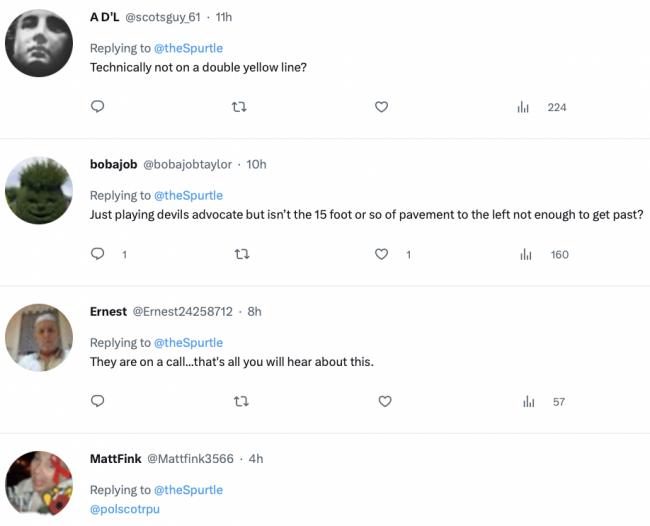View analytics showing 57 views
This screenshot has width=650, height=526.
544,402
